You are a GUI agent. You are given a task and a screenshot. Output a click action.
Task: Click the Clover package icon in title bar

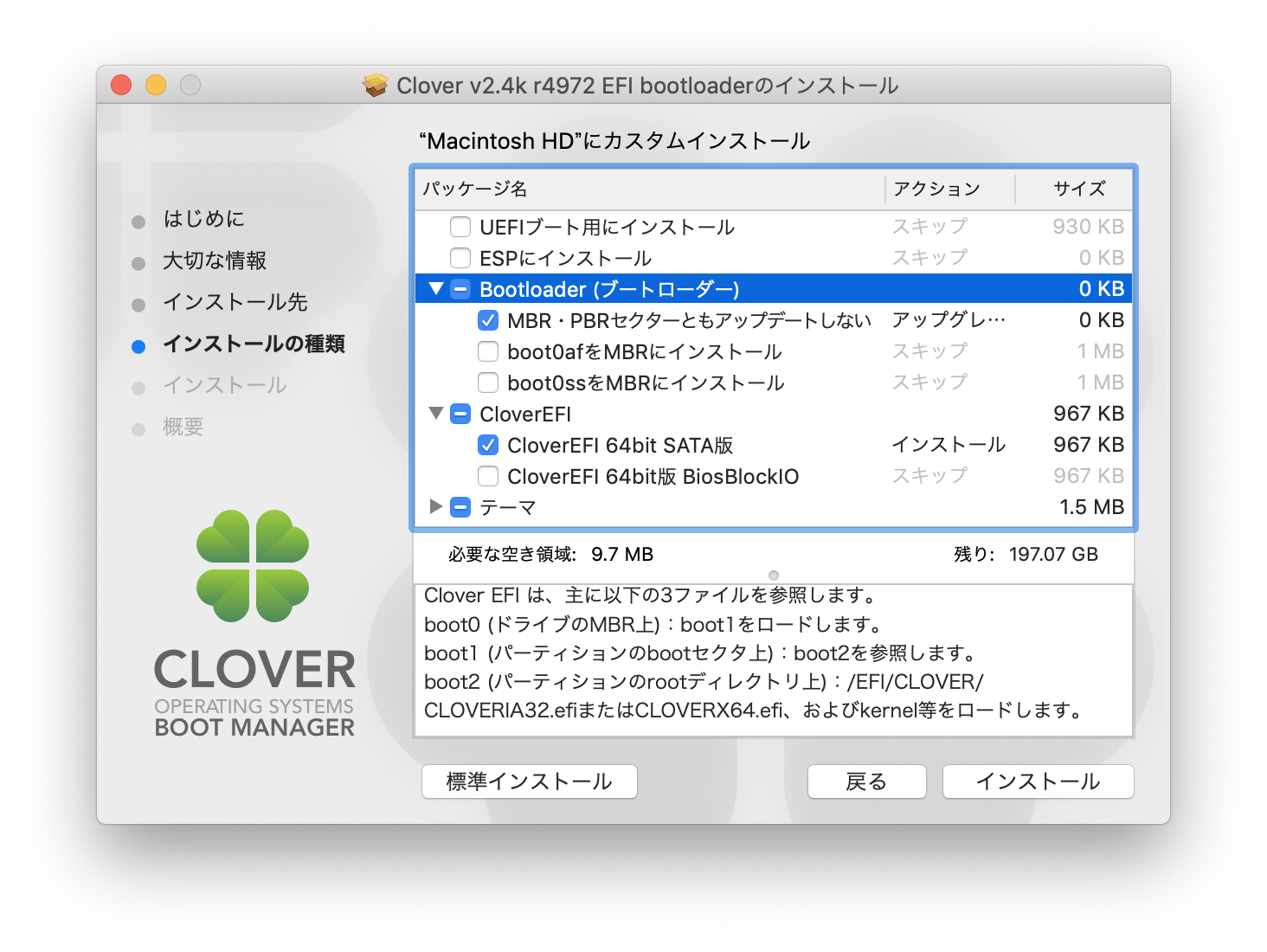point(375,86)
